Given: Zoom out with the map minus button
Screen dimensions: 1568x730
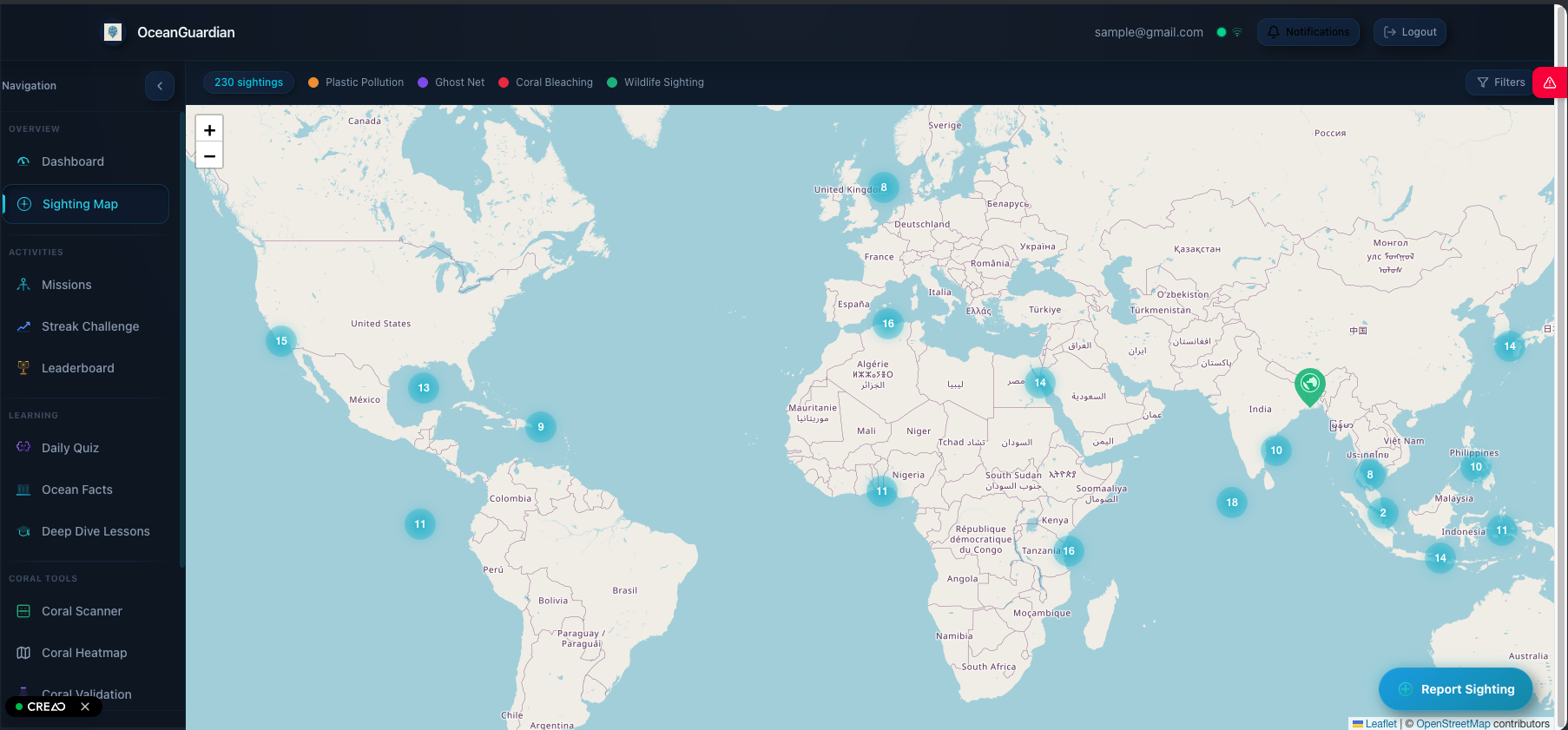Looking at the screenshot, I should (x=209, y=155).
